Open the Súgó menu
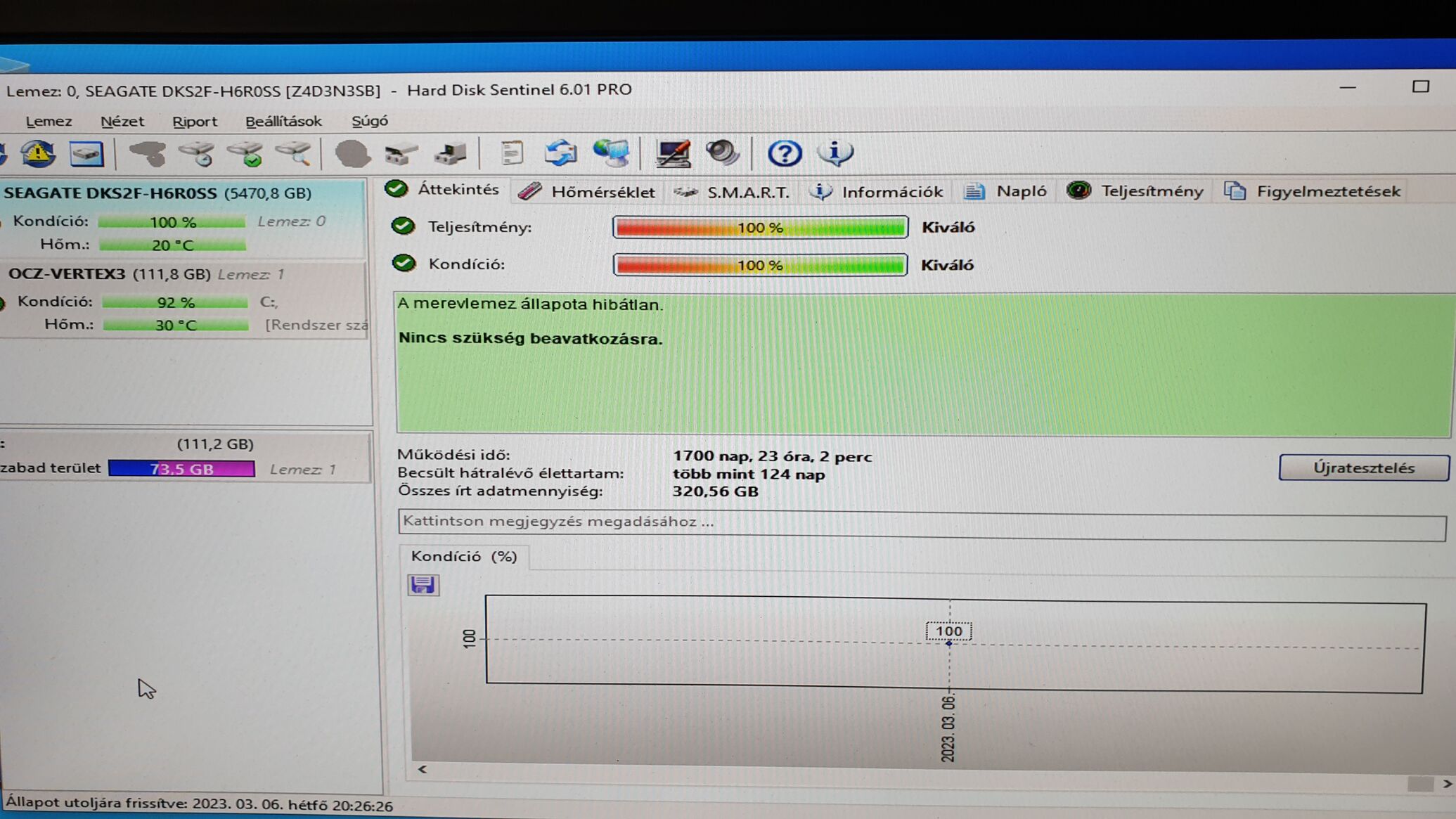 click(370, 121)
